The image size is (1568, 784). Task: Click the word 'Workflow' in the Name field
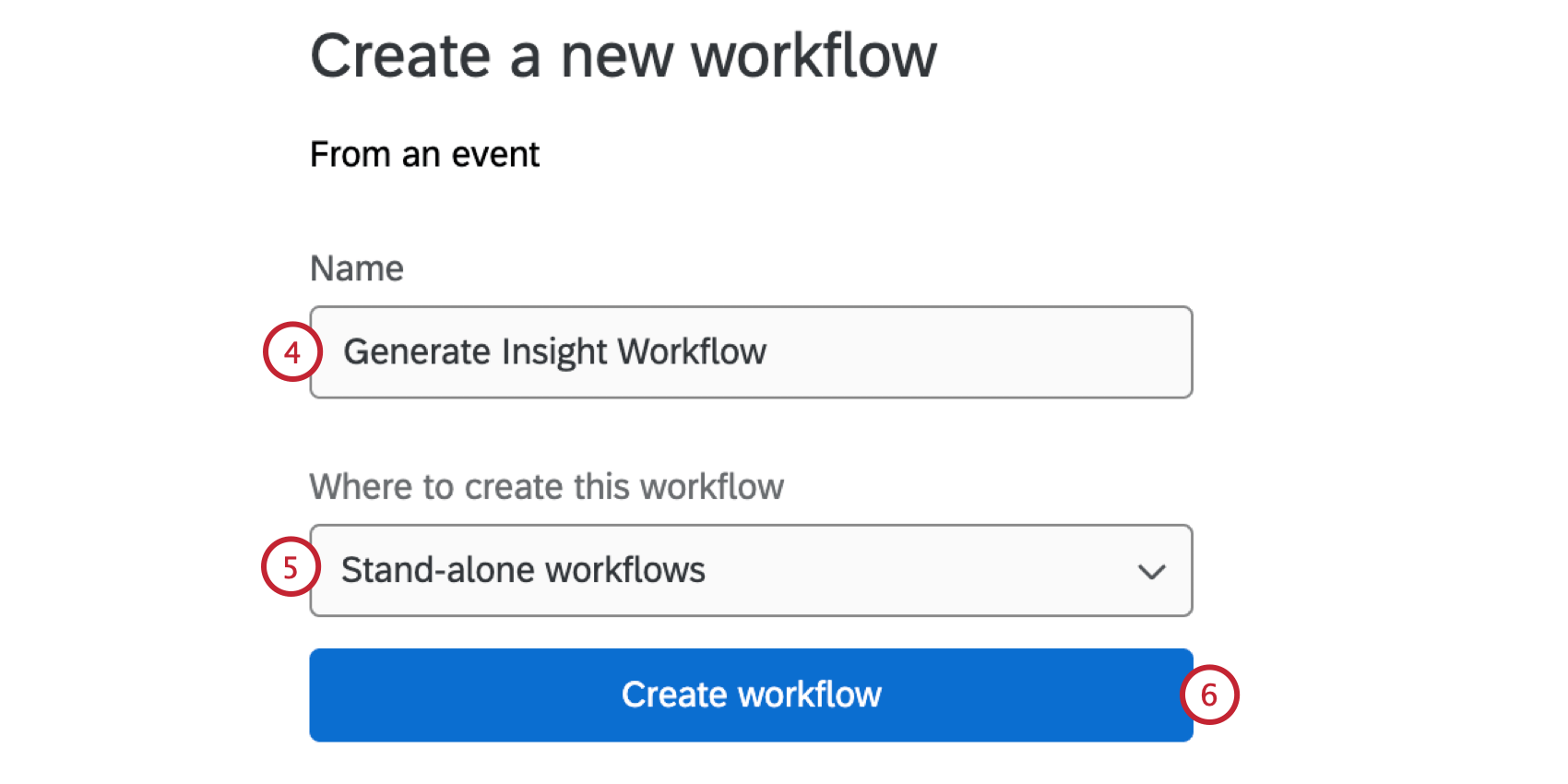pos(692,352)
